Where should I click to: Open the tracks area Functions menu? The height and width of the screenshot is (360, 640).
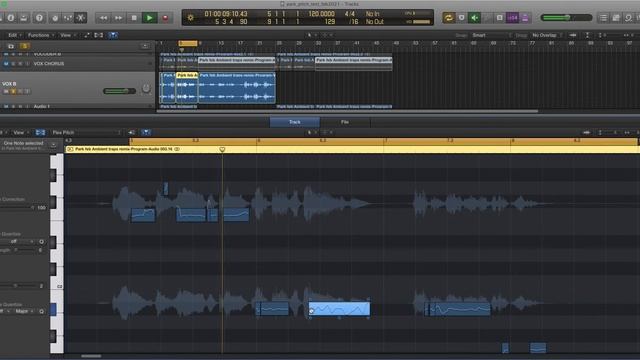40,36
